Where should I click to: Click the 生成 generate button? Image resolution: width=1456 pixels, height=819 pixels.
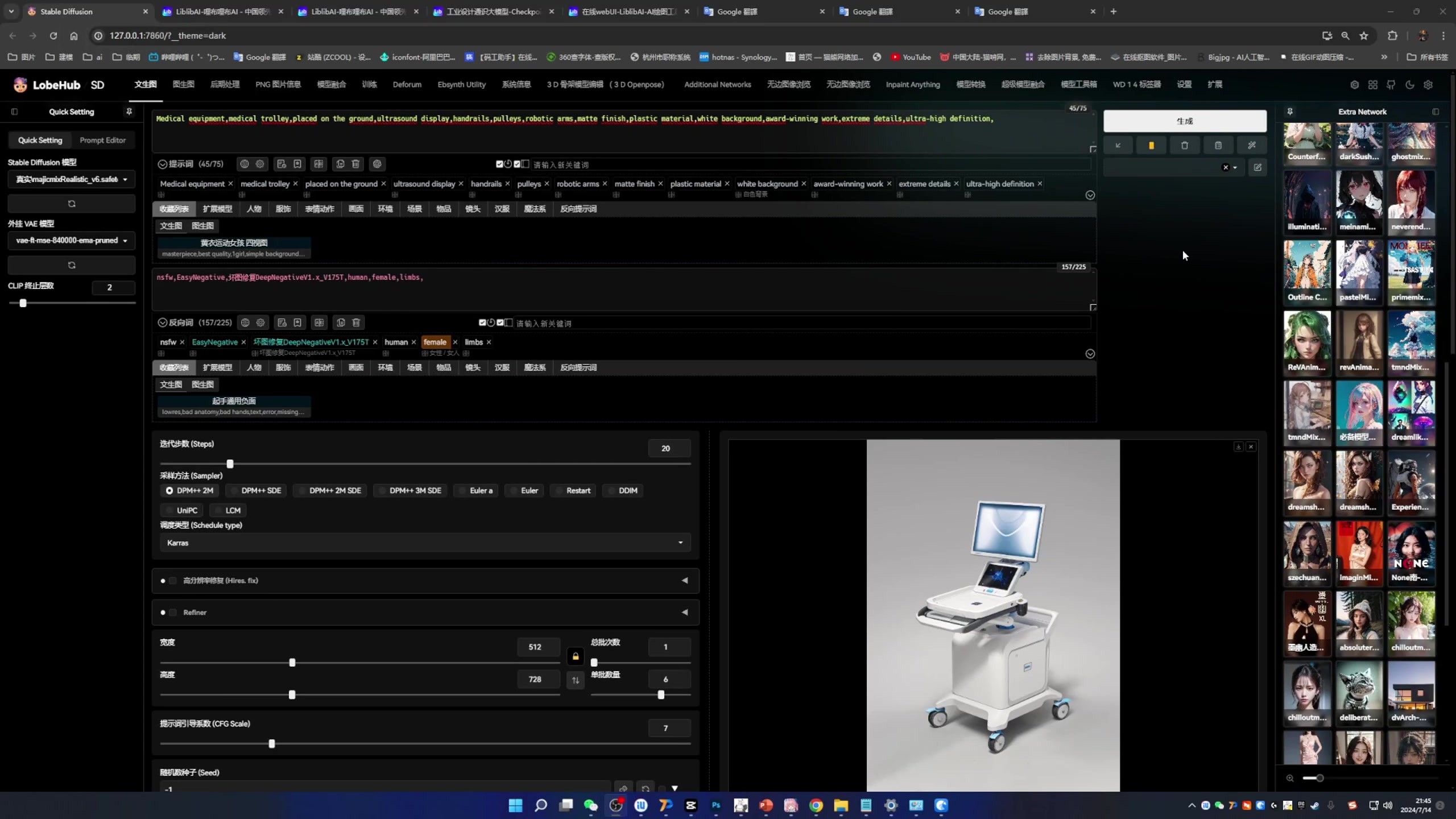1185,121
